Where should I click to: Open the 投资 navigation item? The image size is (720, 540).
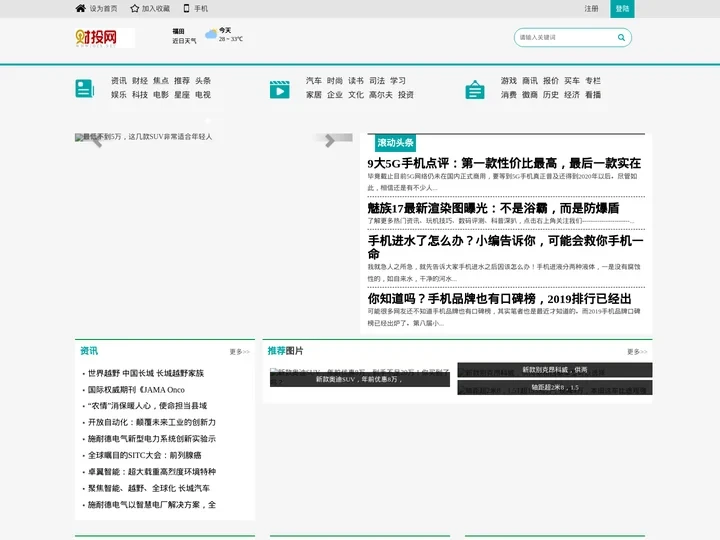click(x=406, y=95)
